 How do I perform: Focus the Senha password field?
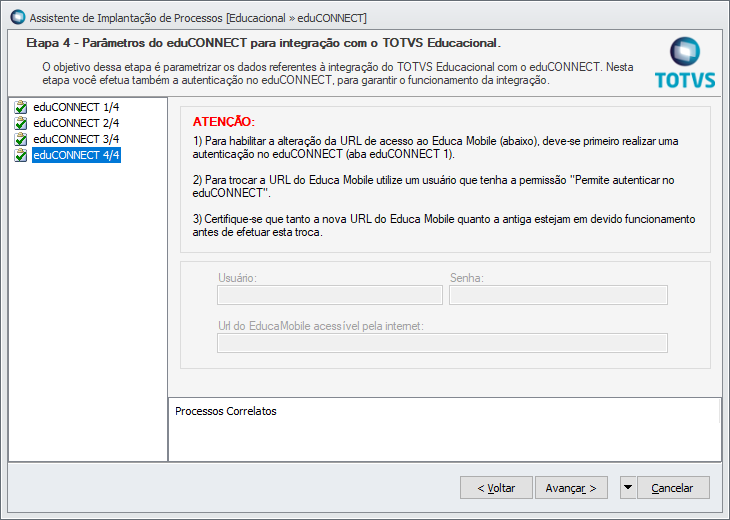[x=558, y=295]
